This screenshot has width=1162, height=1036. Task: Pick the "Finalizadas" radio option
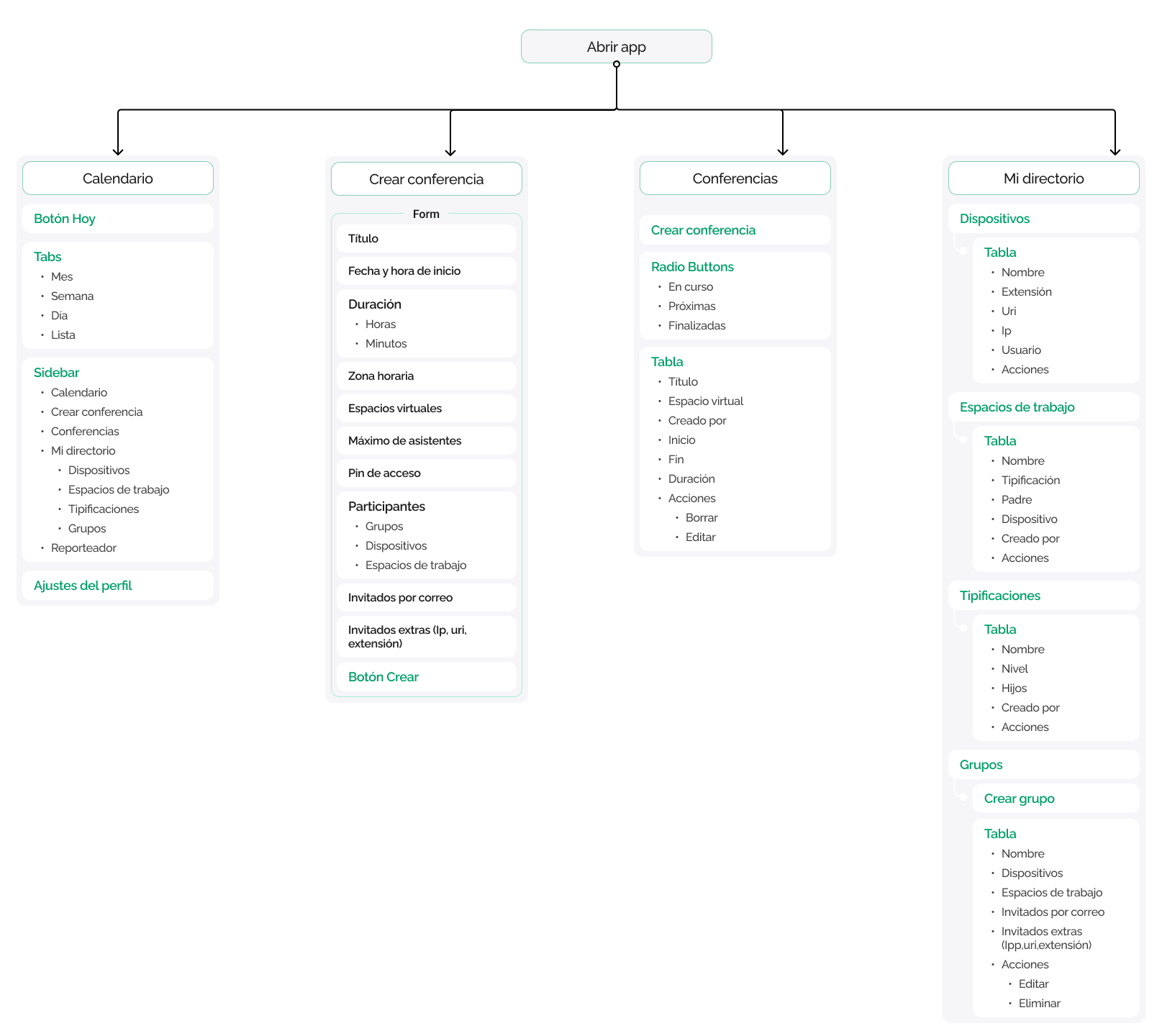[696, 326]
